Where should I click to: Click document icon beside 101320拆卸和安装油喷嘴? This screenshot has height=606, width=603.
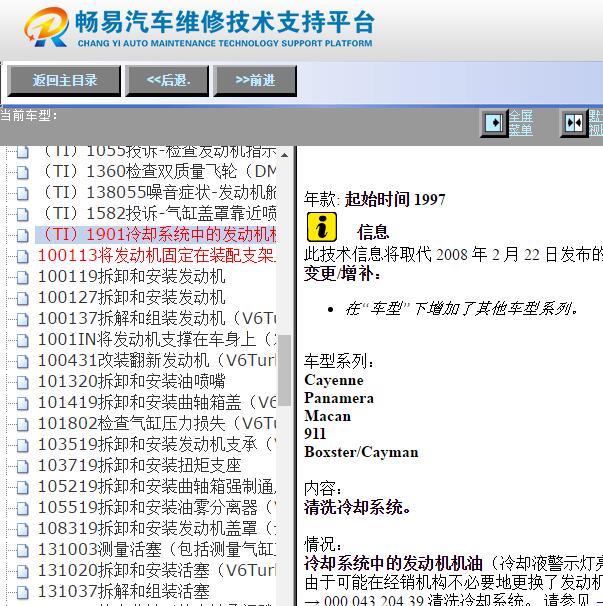22,383
